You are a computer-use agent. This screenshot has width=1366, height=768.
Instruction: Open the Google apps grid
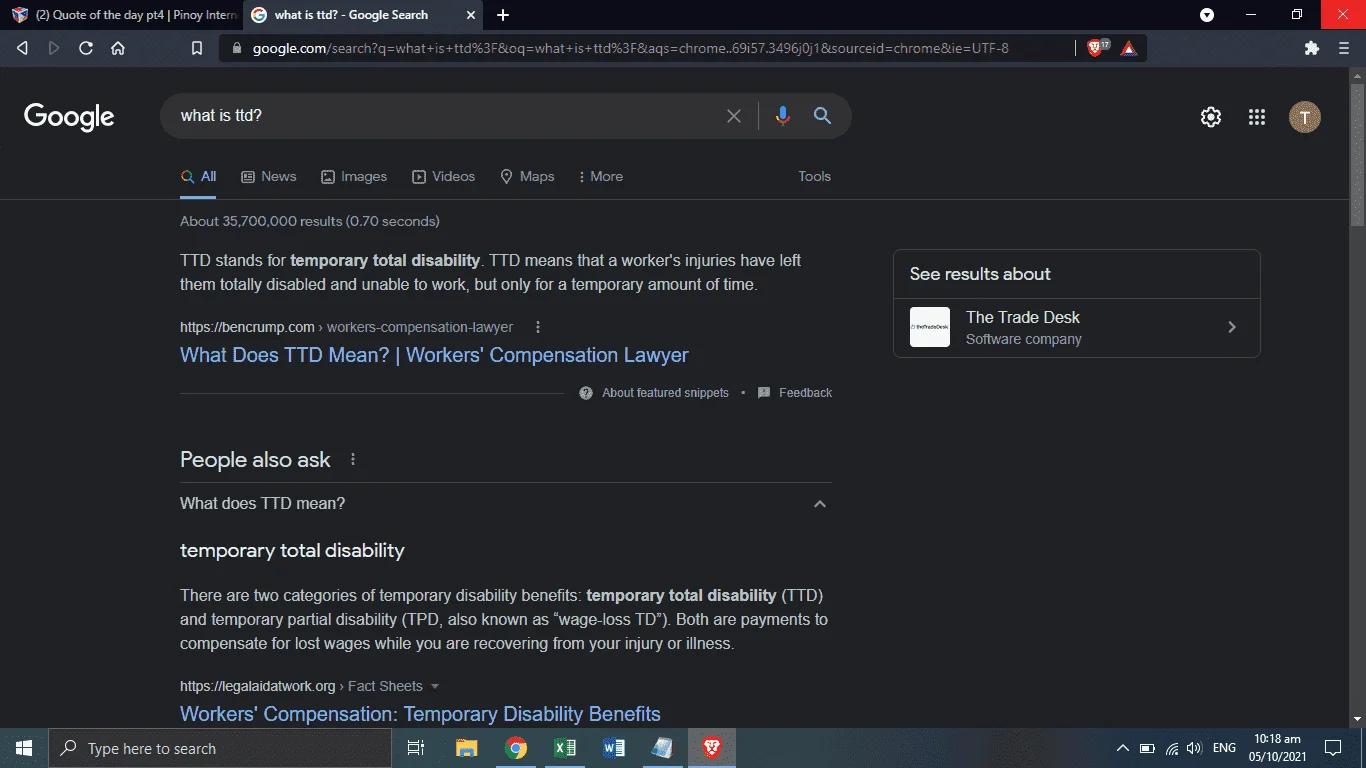pyautogui.click(x=1257, y=117)
